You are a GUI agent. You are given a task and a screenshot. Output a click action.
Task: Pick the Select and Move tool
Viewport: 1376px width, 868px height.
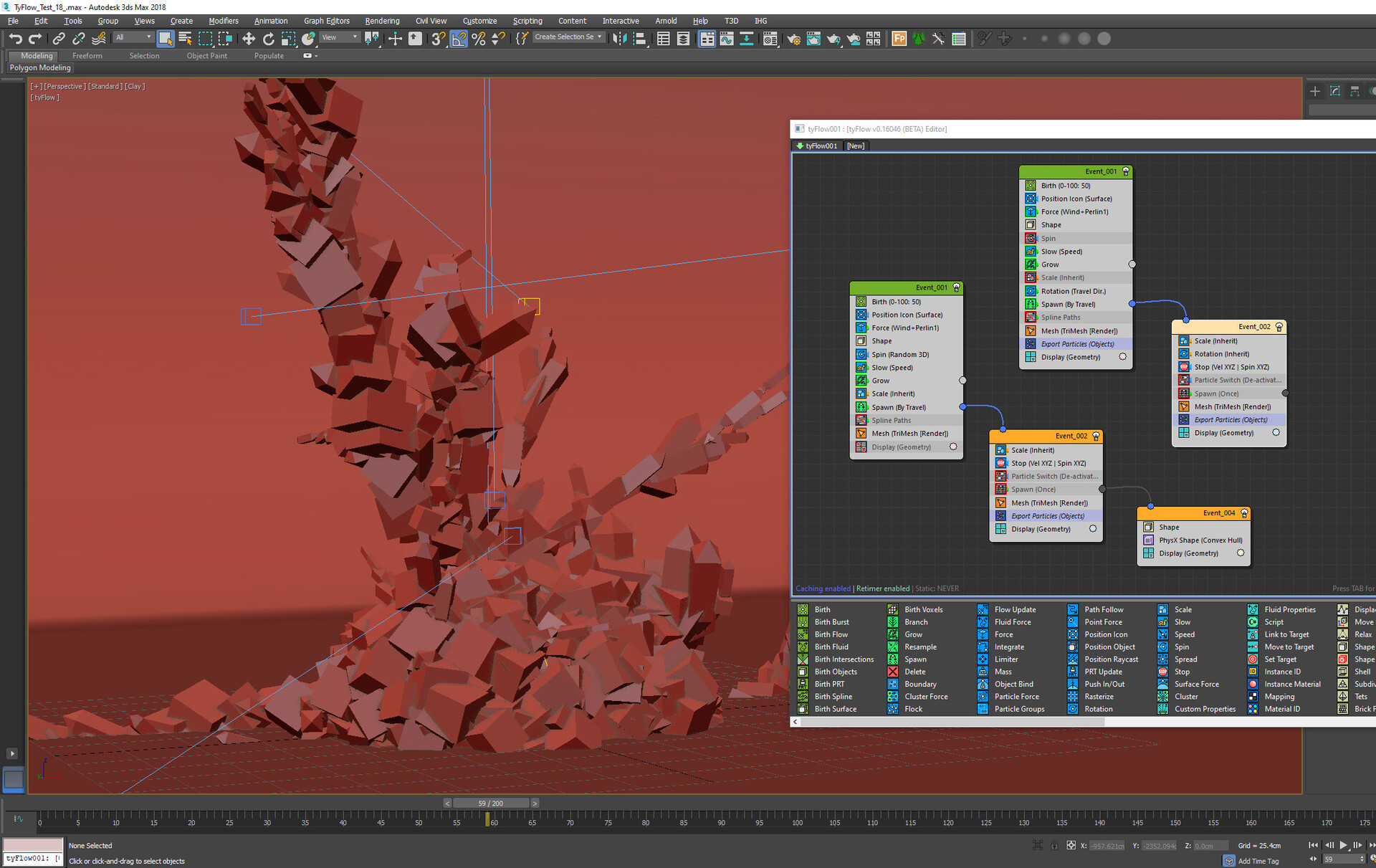pos(249,39)
